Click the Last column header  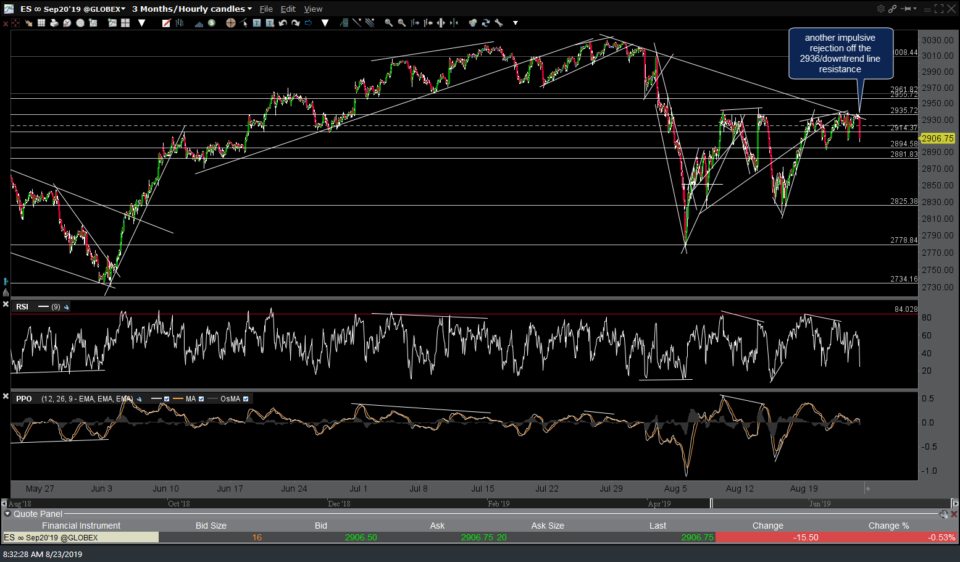pyautogui.click(x=658, y=525)
